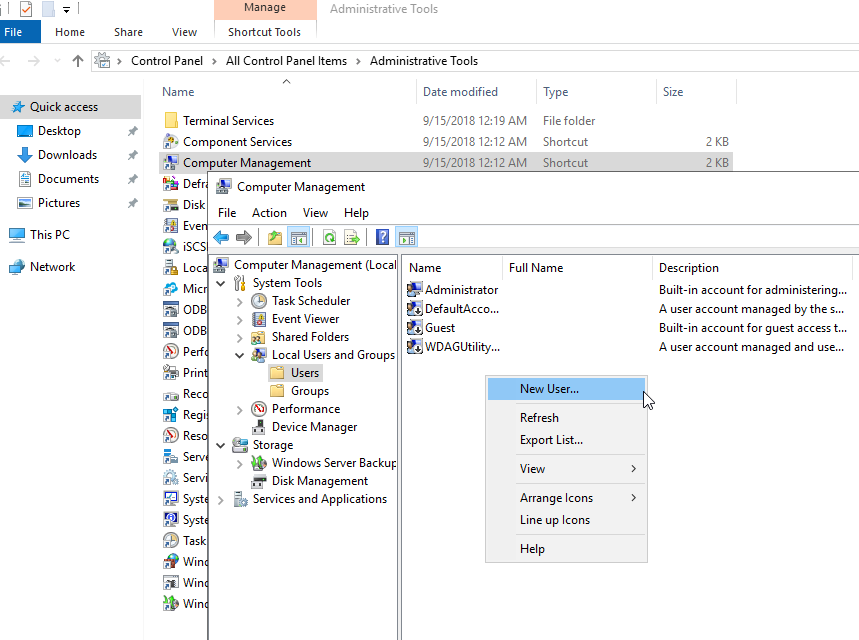Click the Administrator user account icon
The image size is (859, 640).
[x=415, y=289]
